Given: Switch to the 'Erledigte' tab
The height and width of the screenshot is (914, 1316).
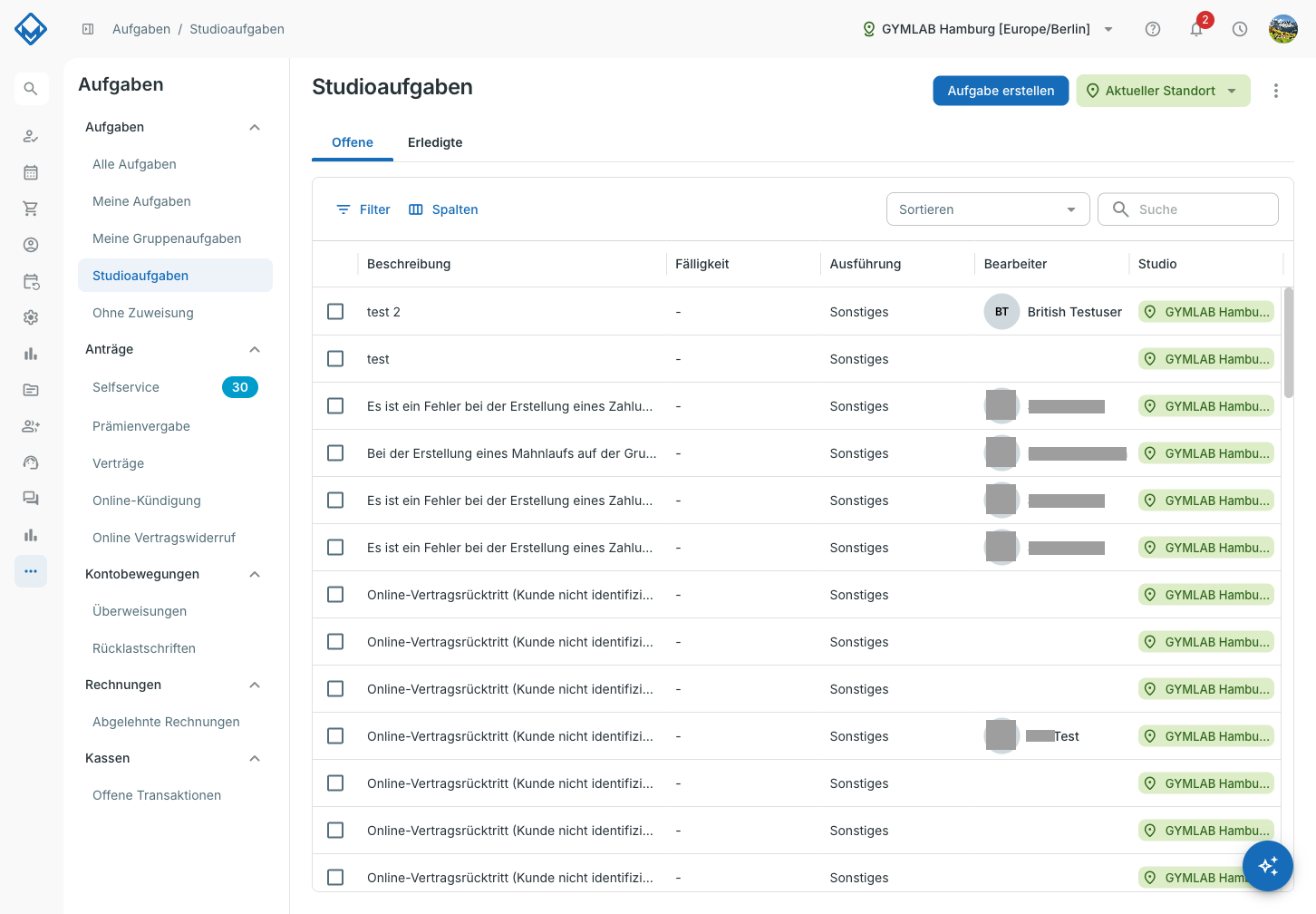Looking at the screenshot, I should pyautogui.click(x=435, y=142).
